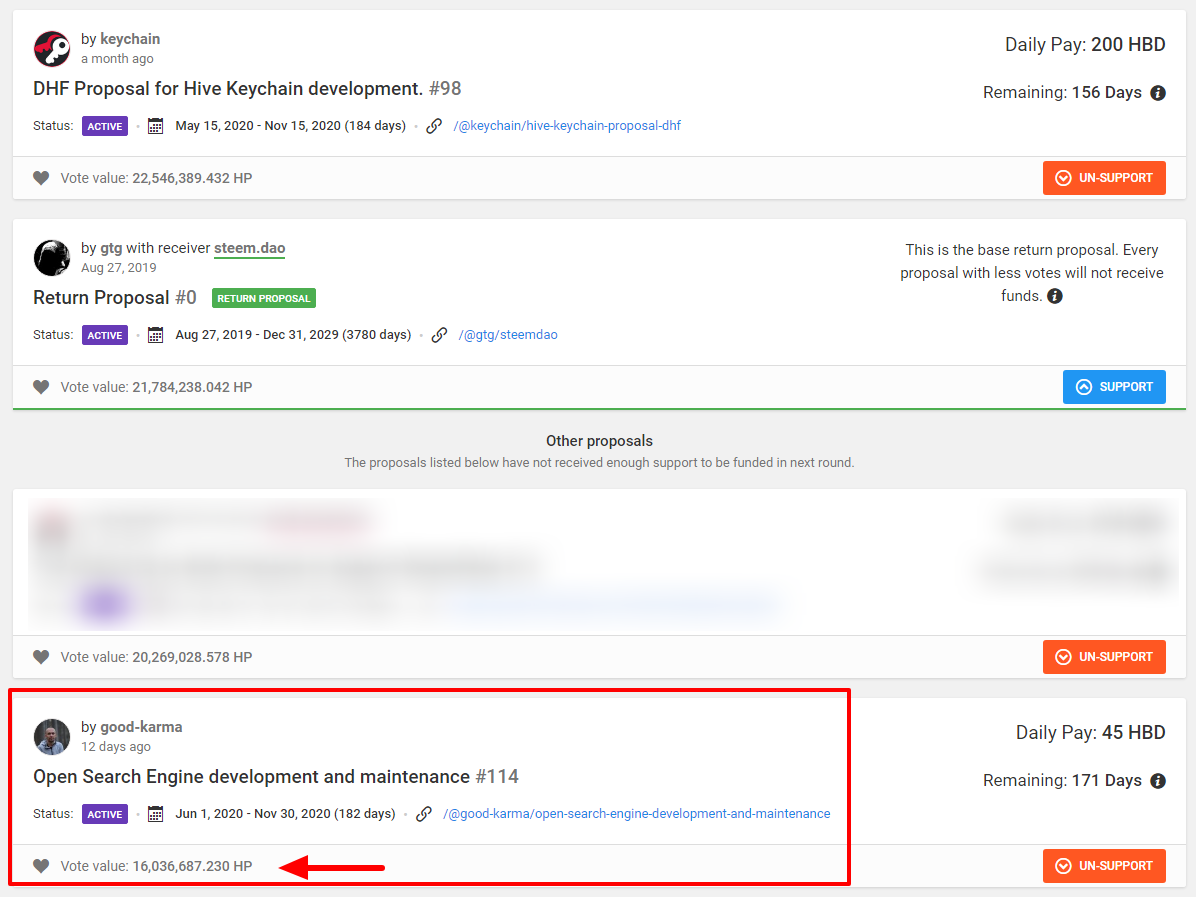Click calendar icon in Return Proposal
This screenshot has height=897, width=1196.
point(156,335)
